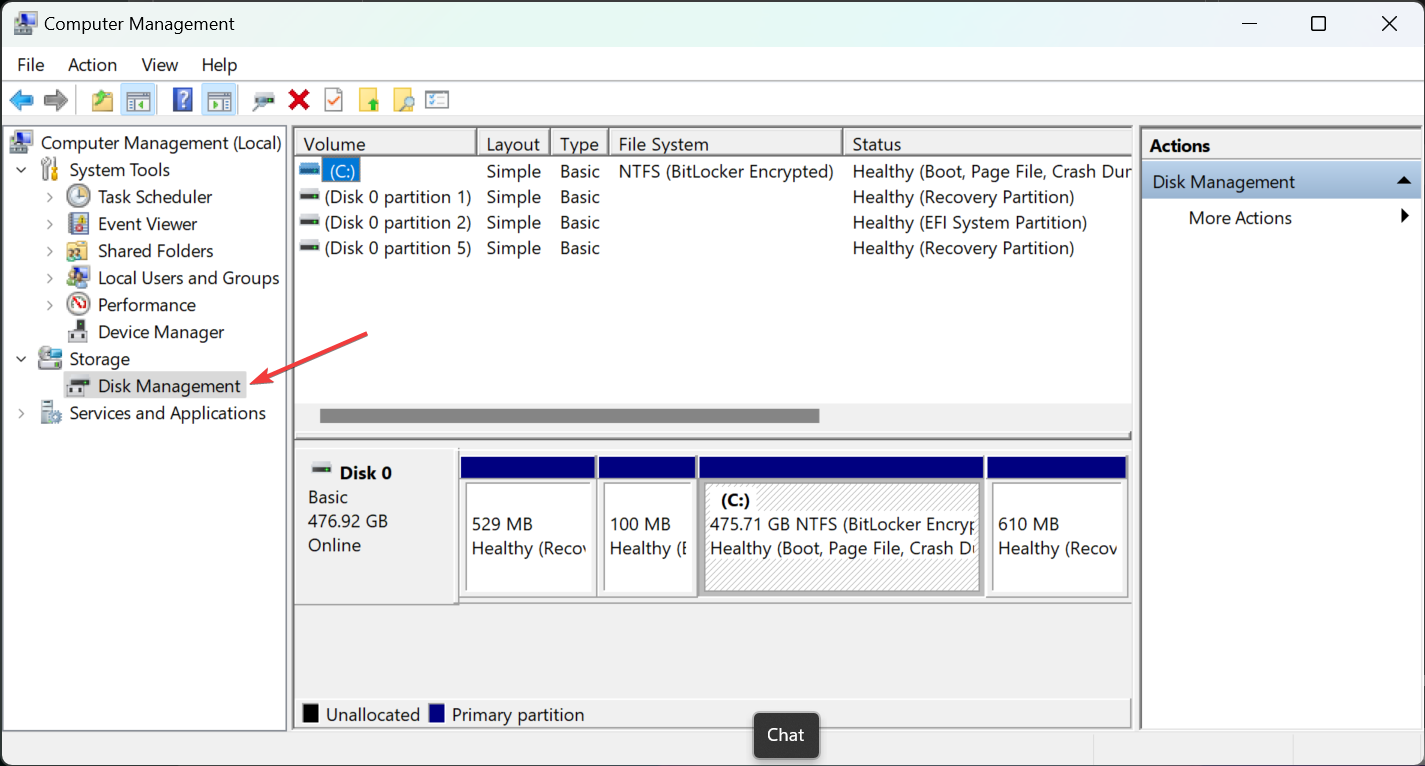
Task: Click the volume list horizontal scrollbar
Action: coord(569,415)
